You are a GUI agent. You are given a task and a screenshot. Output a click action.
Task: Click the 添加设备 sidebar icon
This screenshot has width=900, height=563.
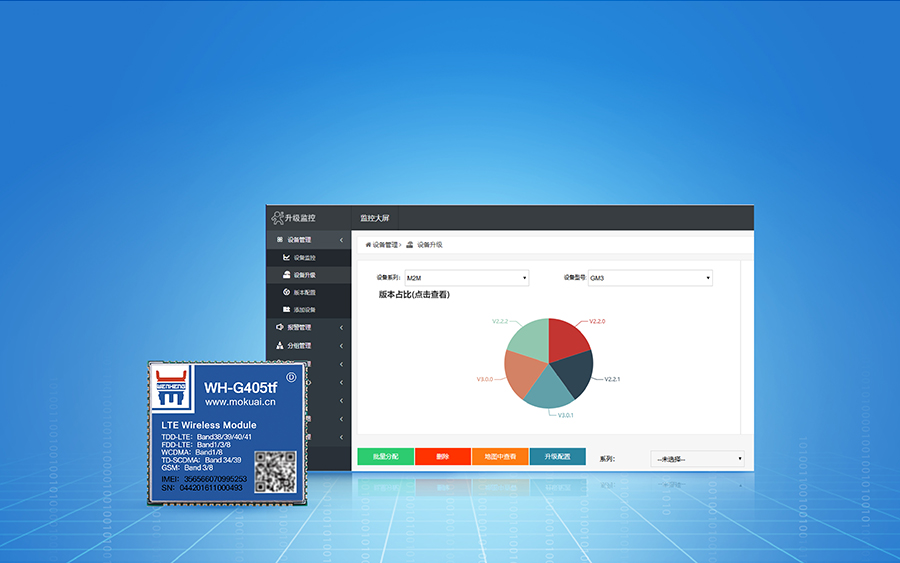point(286,310)
